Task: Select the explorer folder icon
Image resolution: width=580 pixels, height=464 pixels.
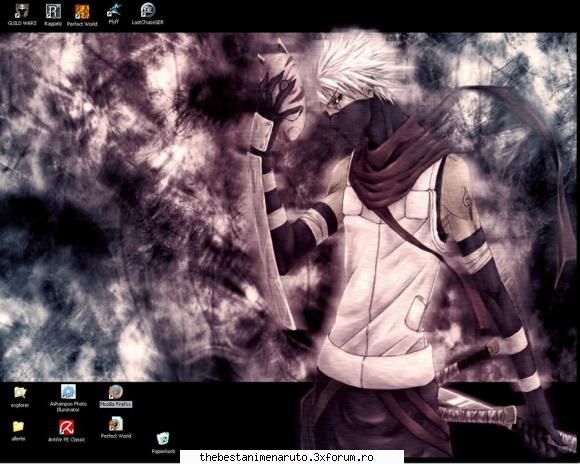Action: [x=20, y=396]
